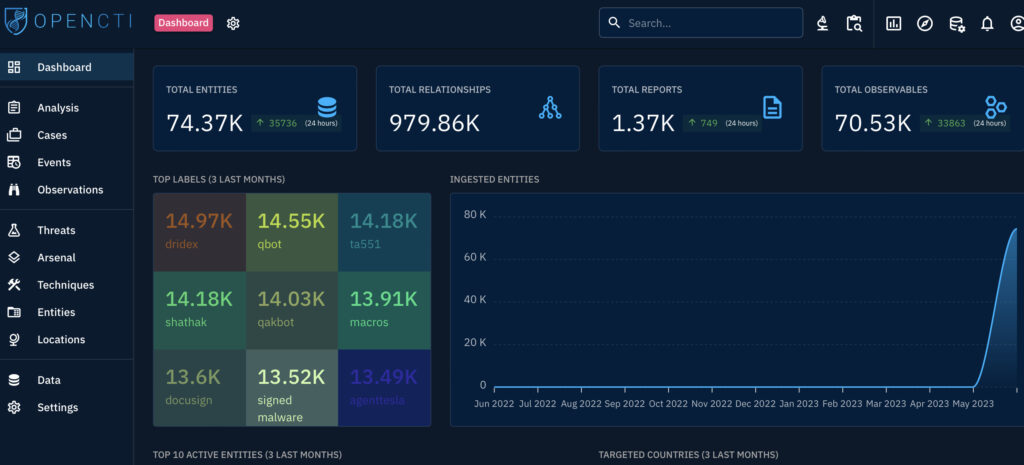1024x465 pixels.
Task: Go to Threats section in sidebar
Action: coord(56,230)
